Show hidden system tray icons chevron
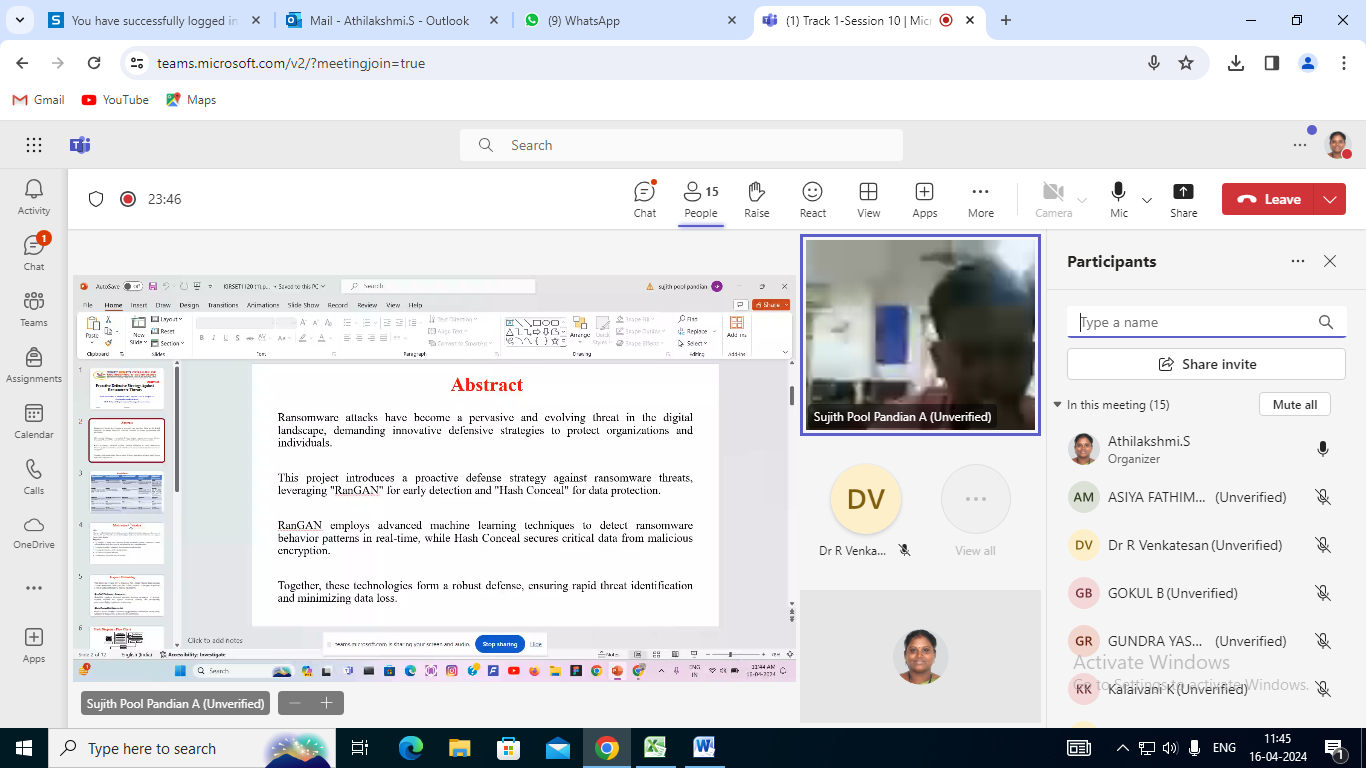 pyautogui.click(x=1122, y=748)
